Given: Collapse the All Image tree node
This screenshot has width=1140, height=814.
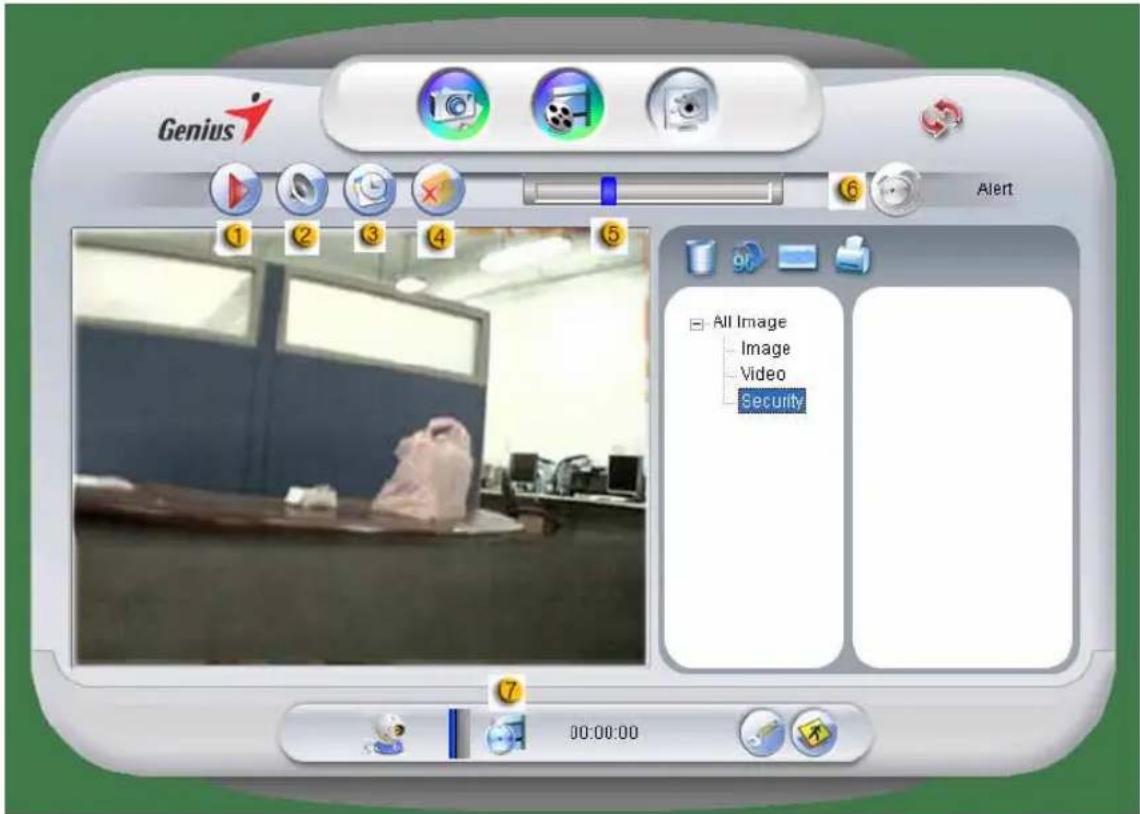Looking at the screenshot, I should (x=697, y=324).
